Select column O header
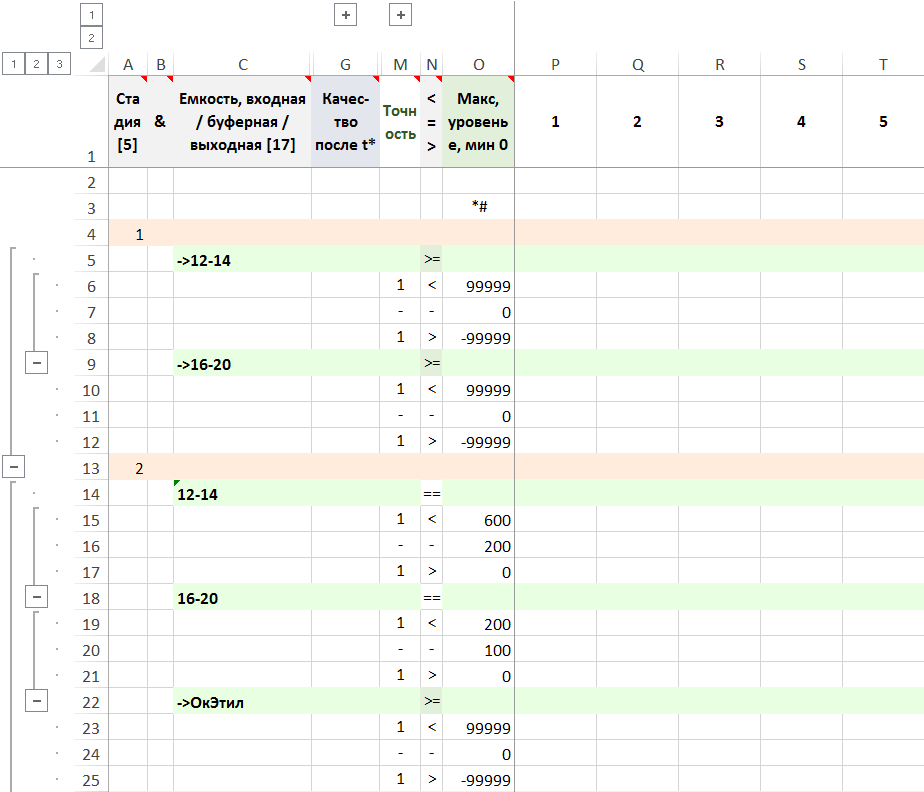Viewport: 924px width, 792px height. [478, 65]
